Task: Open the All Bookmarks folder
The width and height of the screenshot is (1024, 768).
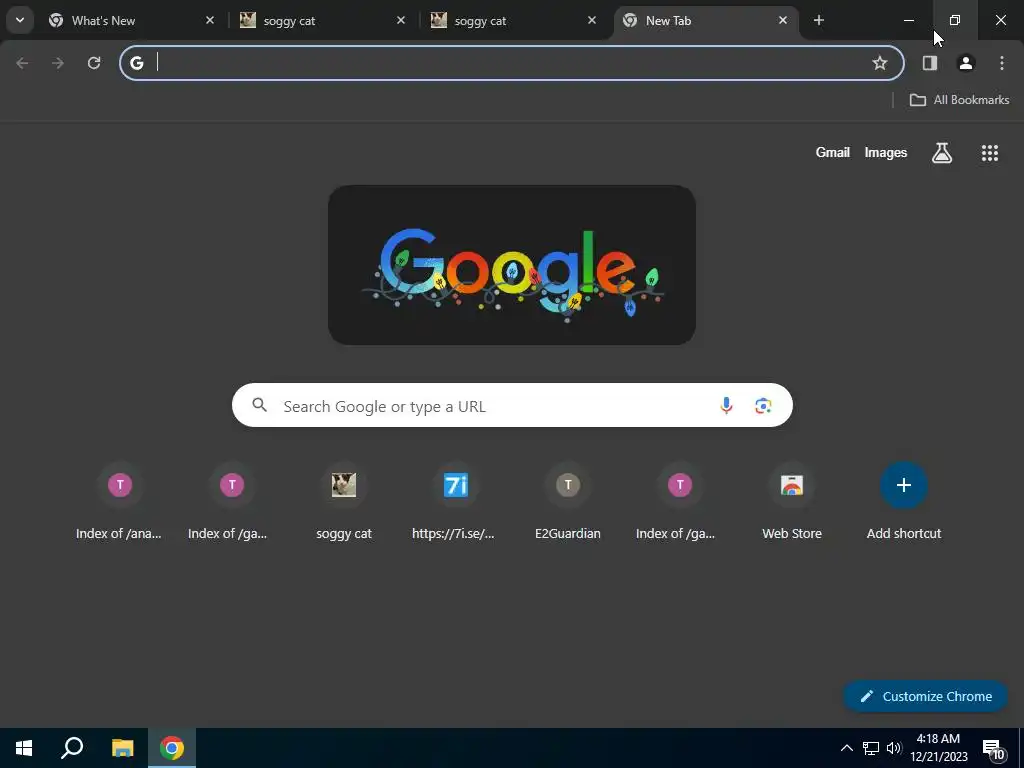Action: pos(959,100)
